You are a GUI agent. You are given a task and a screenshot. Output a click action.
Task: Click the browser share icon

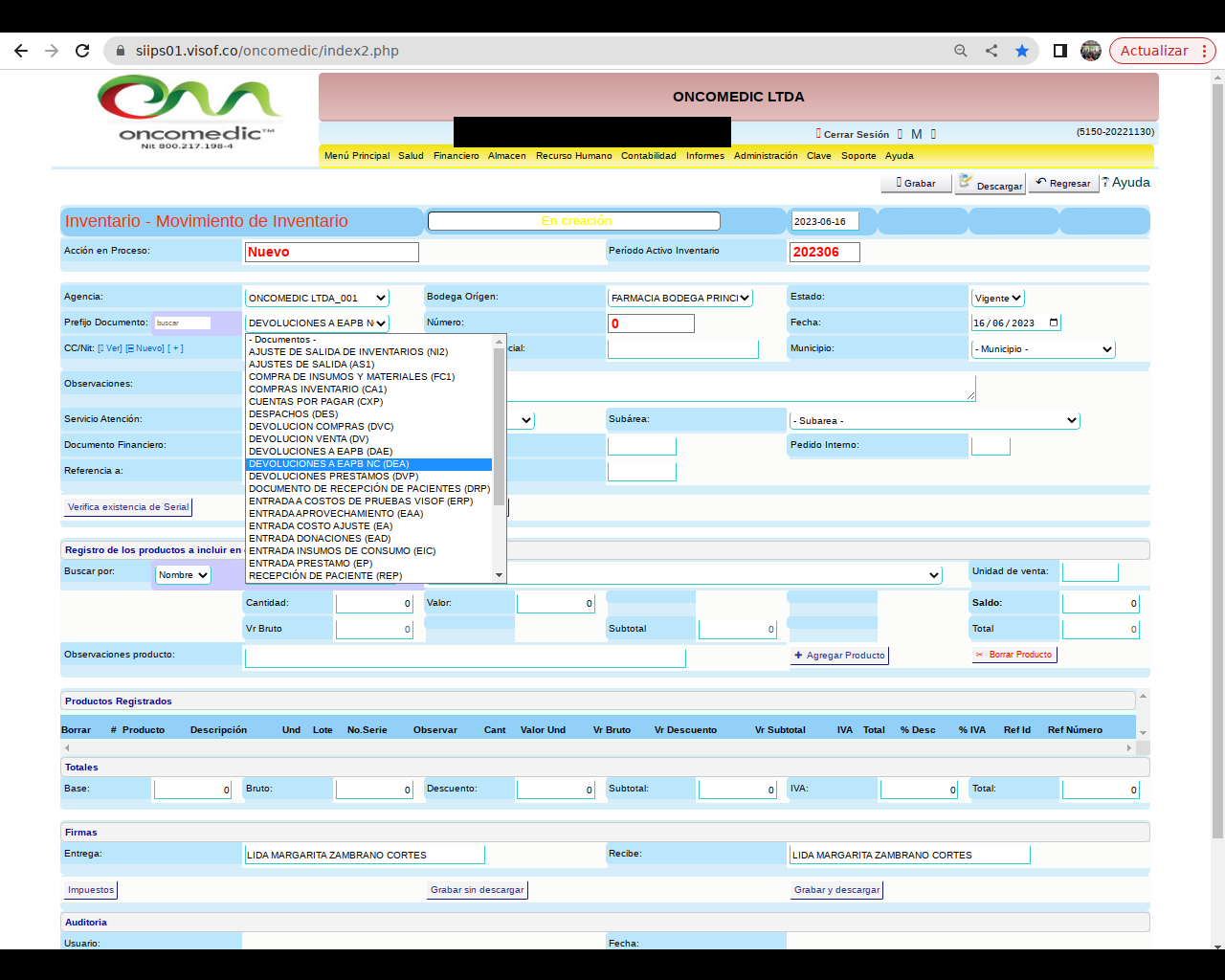[x=991, y=51]
